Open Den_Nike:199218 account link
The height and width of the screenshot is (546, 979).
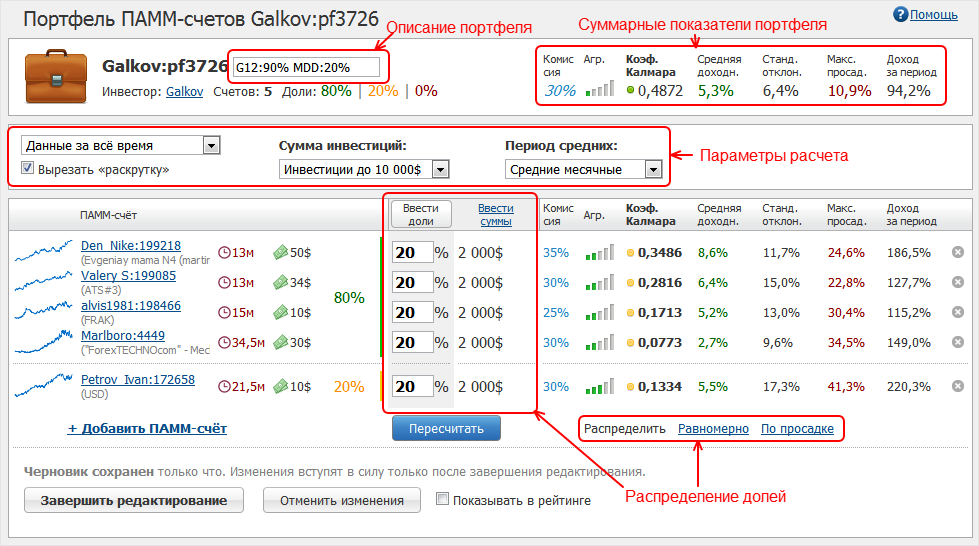point(131,246)
